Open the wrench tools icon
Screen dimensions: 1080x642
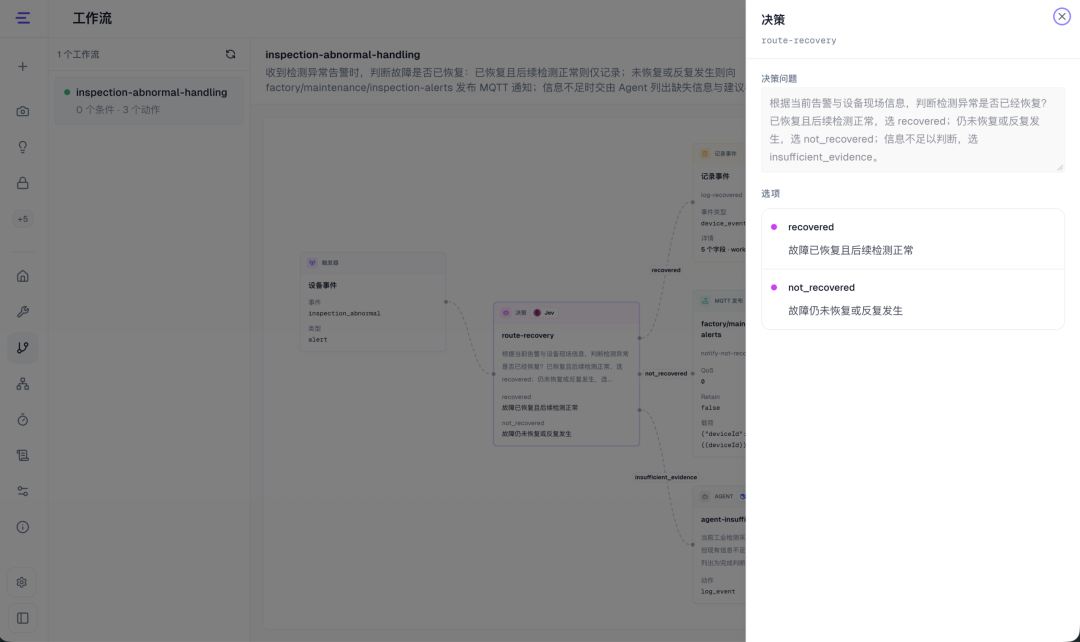click(x=23, y=312)
